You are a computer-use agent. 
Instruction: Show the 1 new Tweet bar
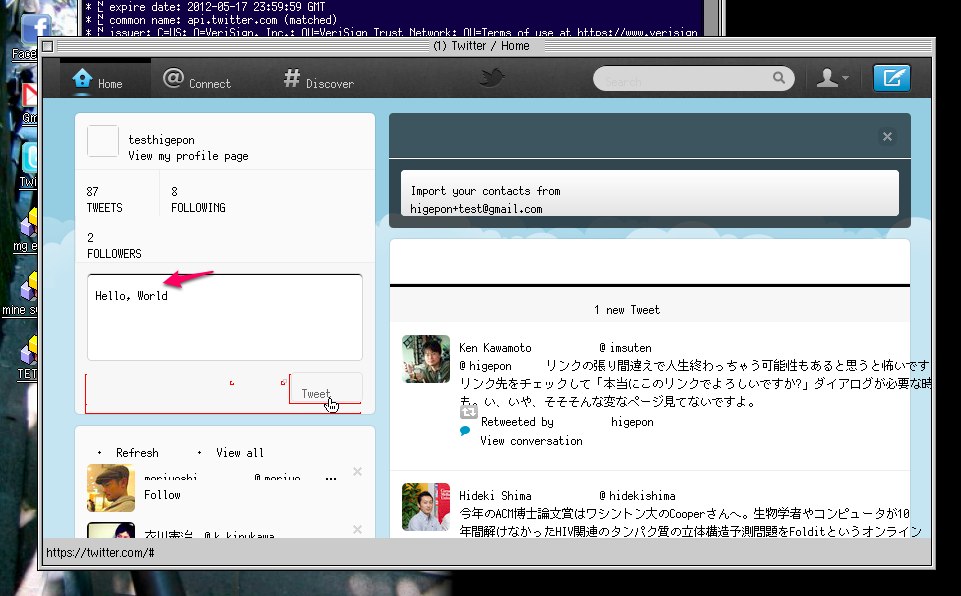(x=650, y=310)
